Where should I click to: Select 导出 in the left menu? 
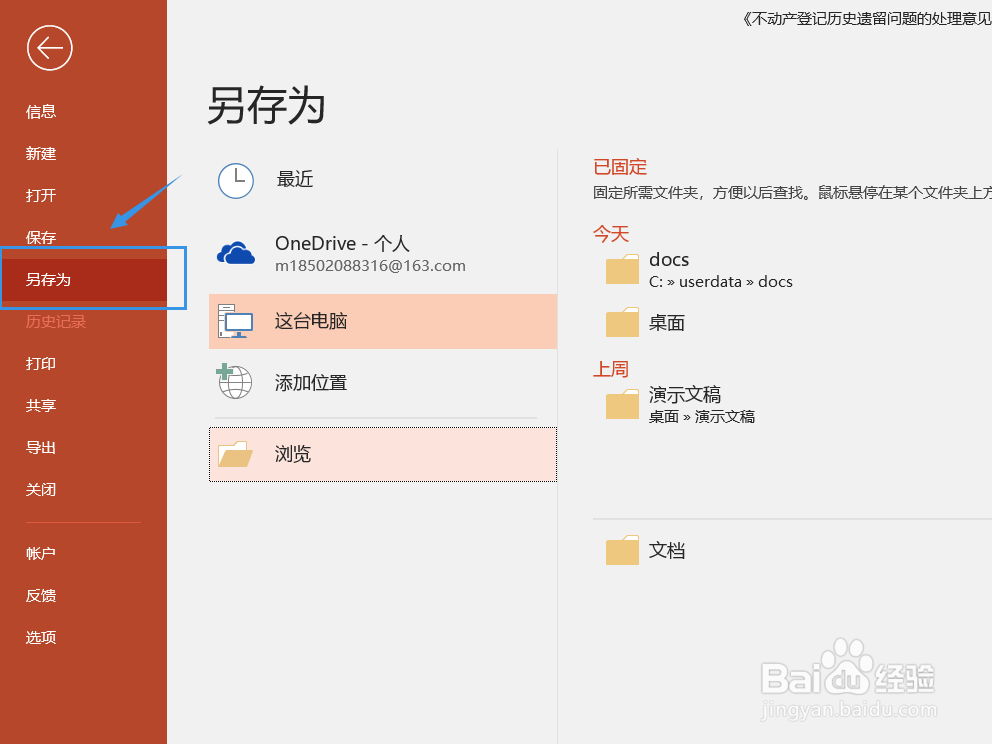click(x=41, y=448)
